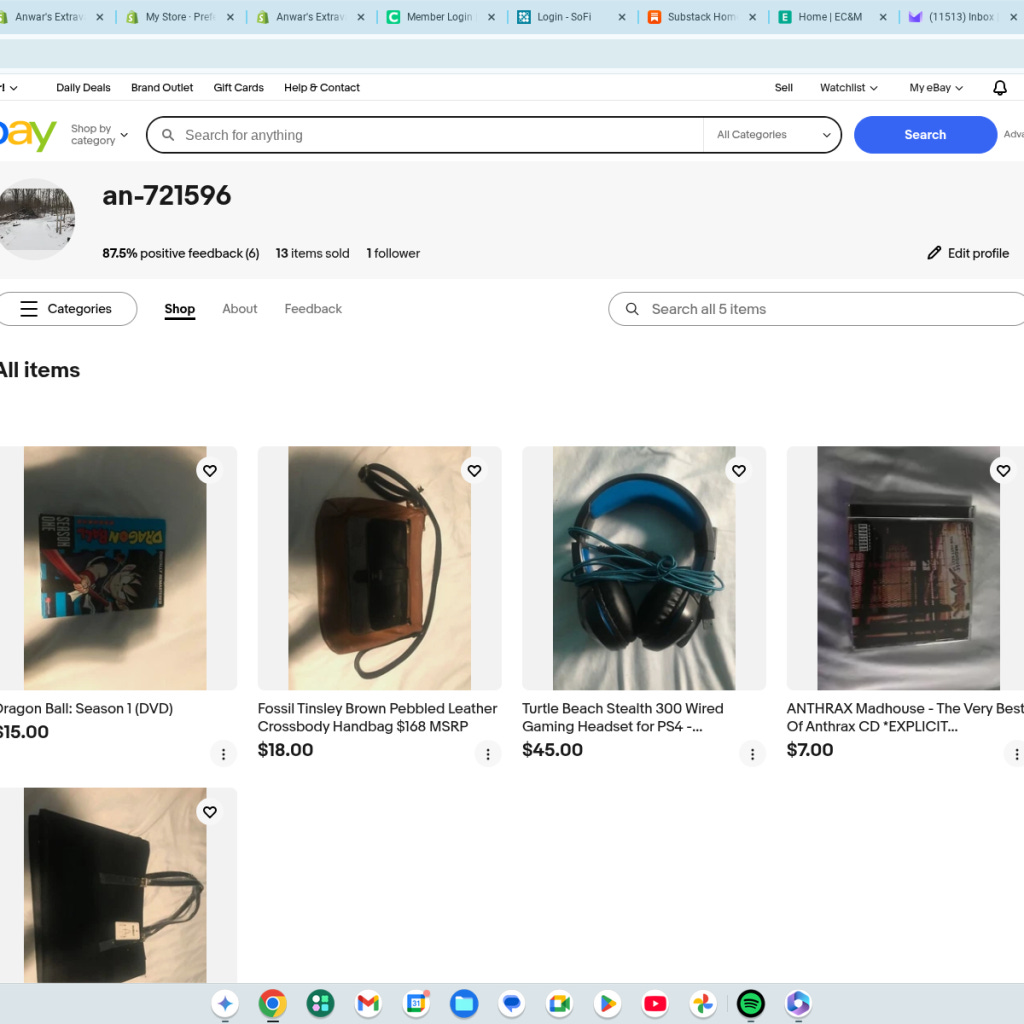Switch to the Feedback tab
The height and width of the screenshot is (1024, 1024).
313,309
